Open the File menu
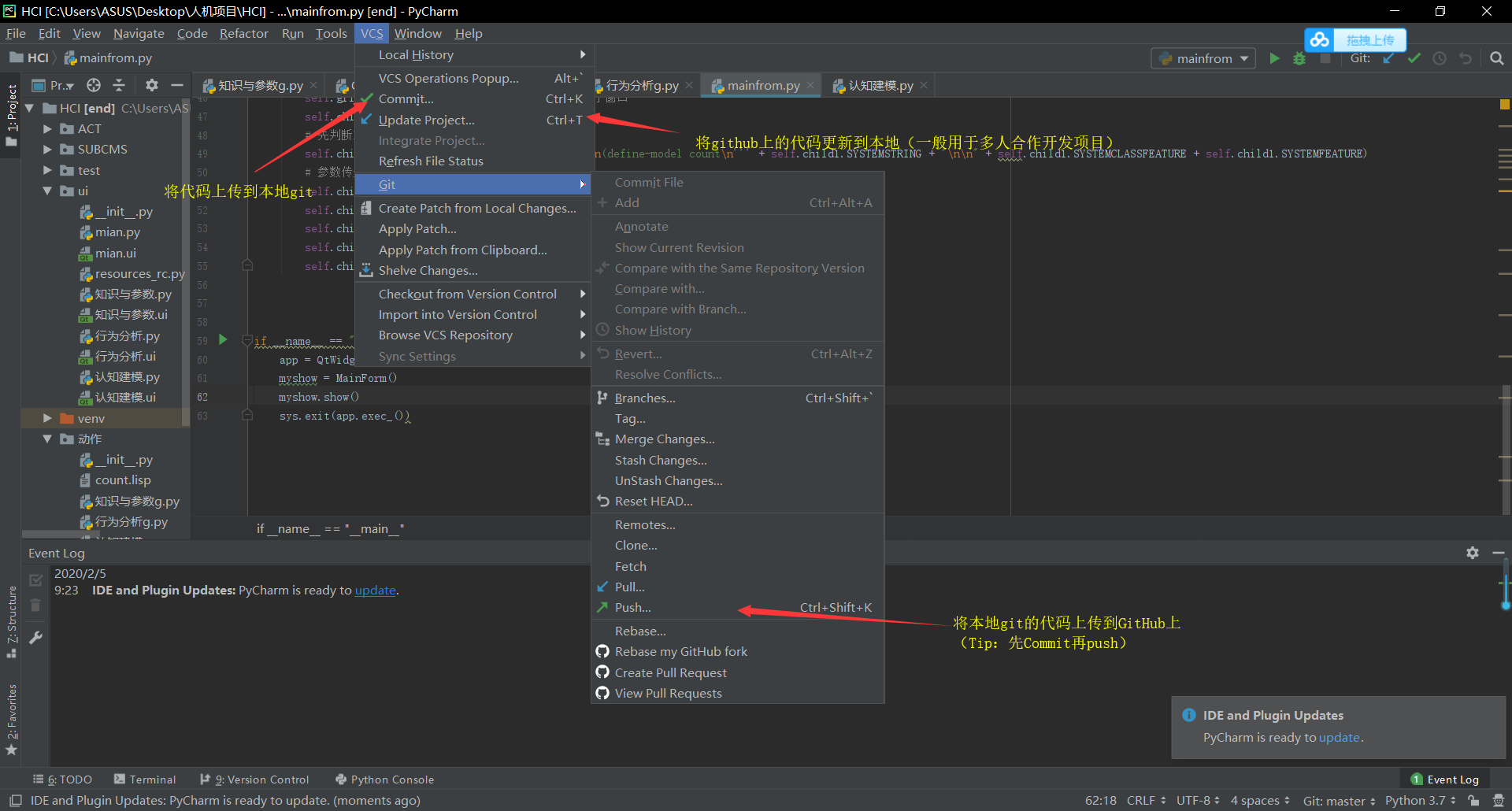The height and width of the screenshot is (811, 1512). click(x=16, y=33)
